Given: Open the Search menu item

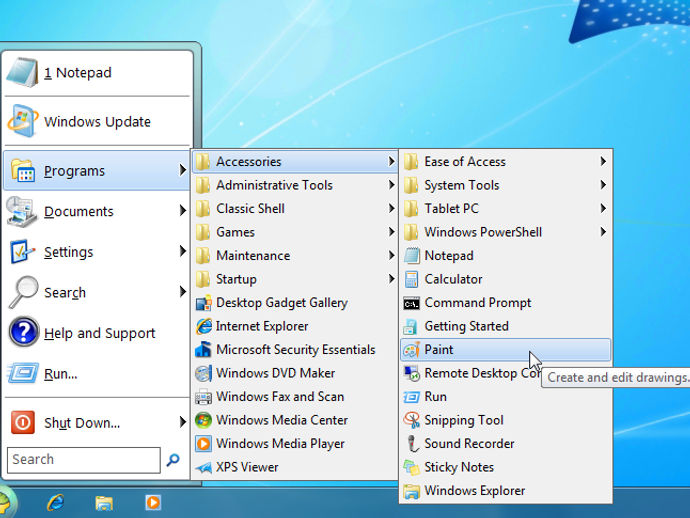Looking at the screenshot, I should (x=96, y=292).
